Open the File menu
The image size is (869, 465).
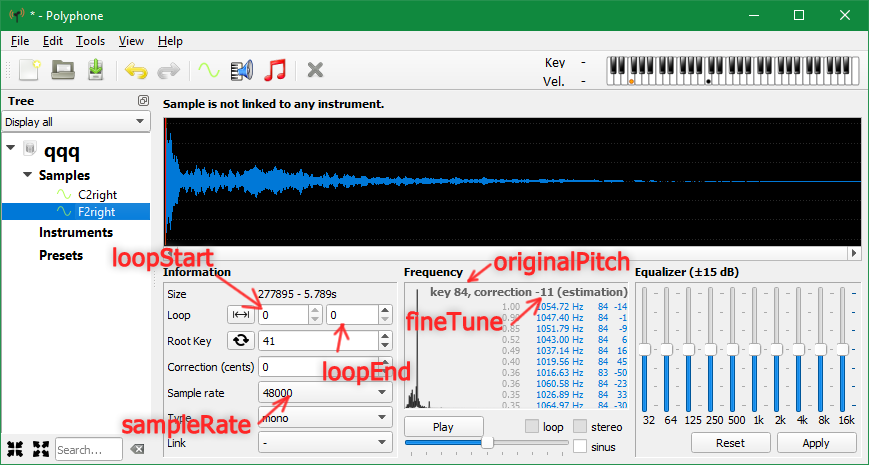tap(20, 41)
